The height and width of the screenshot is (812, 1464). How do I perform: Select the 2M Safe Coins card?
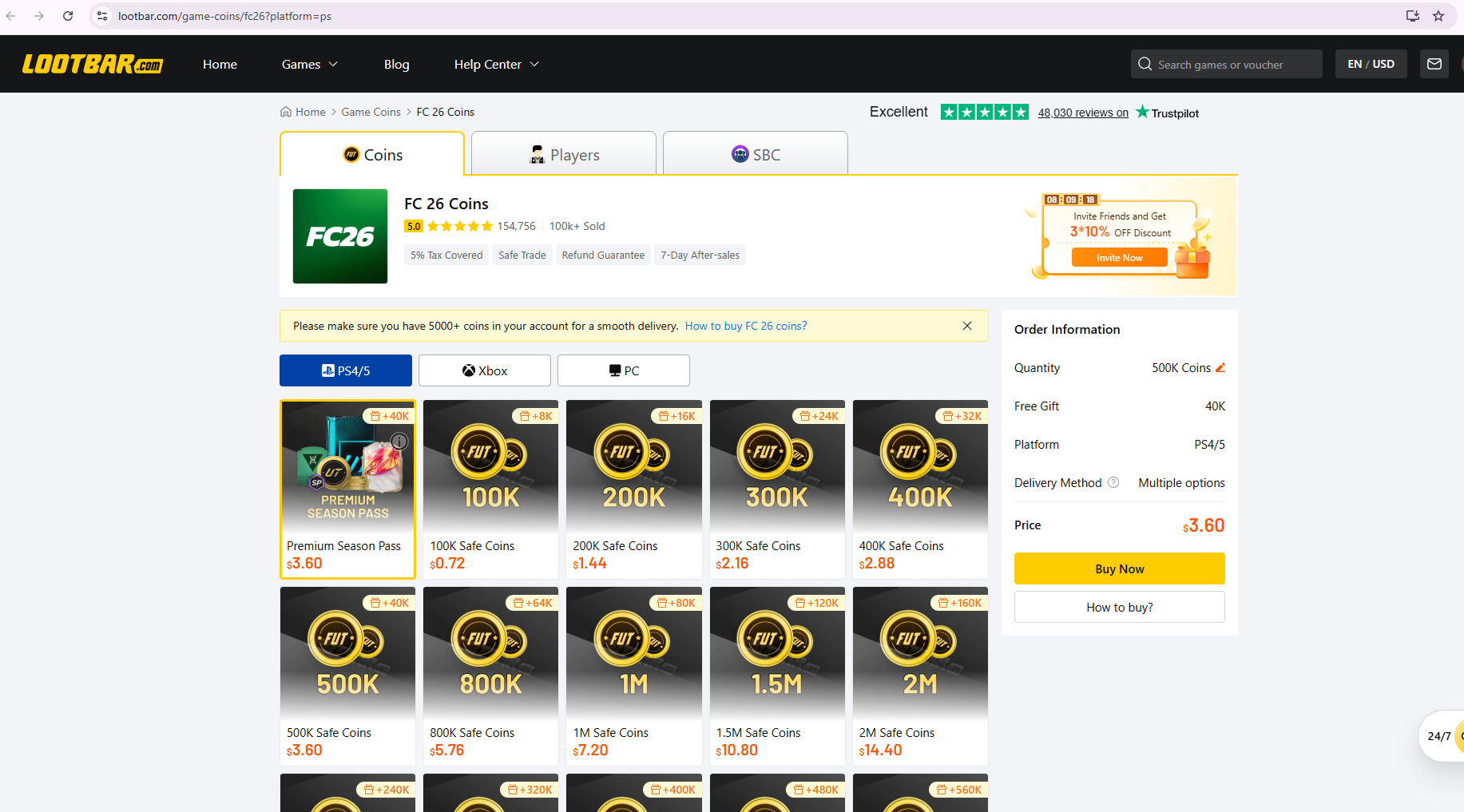click(x=920, y=676)
